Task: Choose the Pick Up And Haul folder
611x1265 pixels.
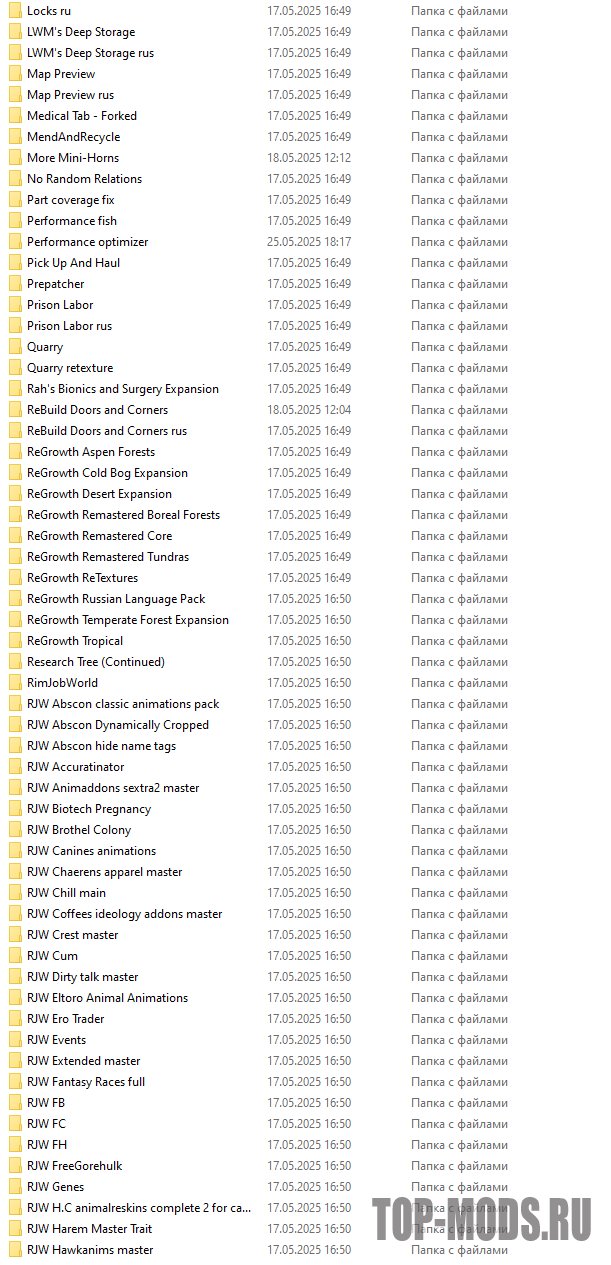Action: point(73,263)
